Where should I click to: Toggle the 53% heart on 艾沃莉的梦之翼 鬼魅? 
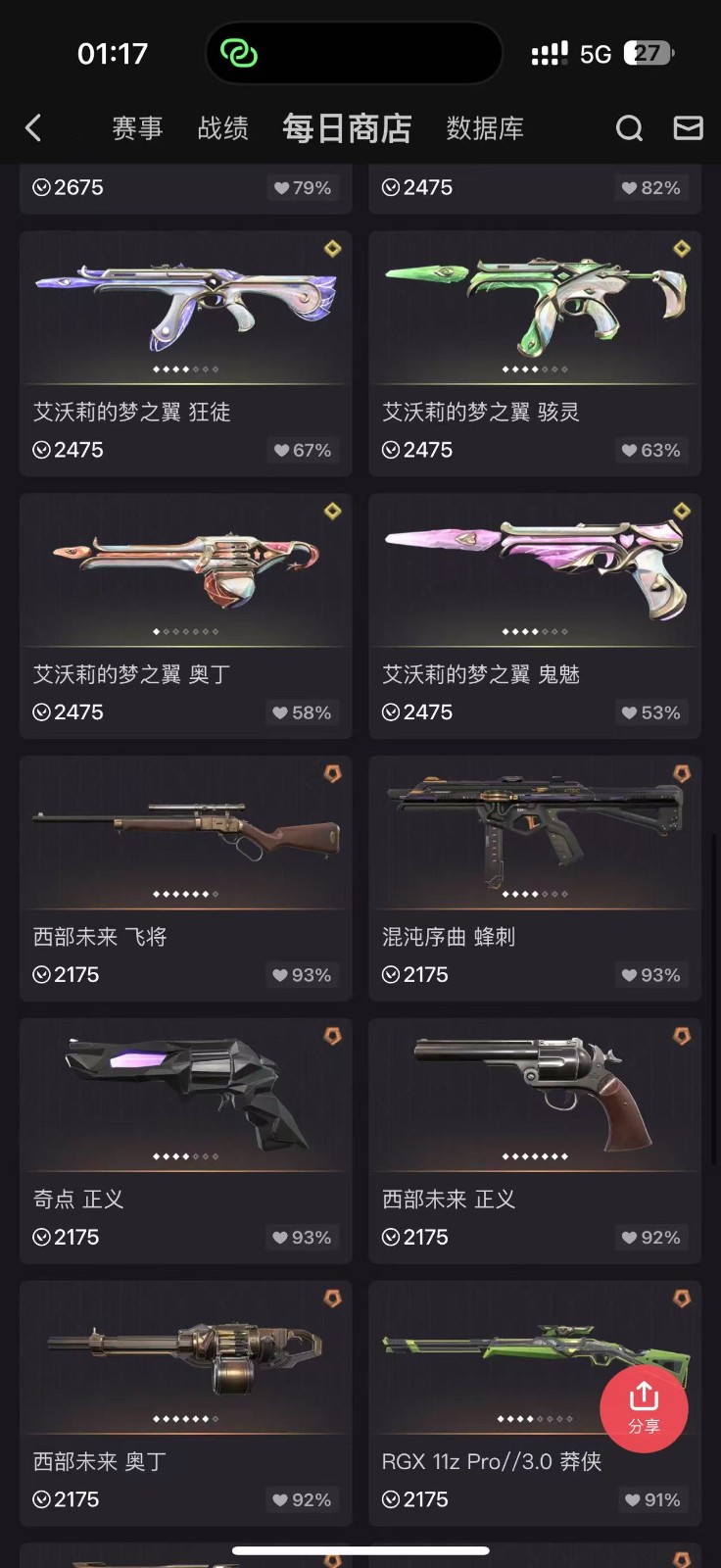pyautogui.click(x=650, y=712)
